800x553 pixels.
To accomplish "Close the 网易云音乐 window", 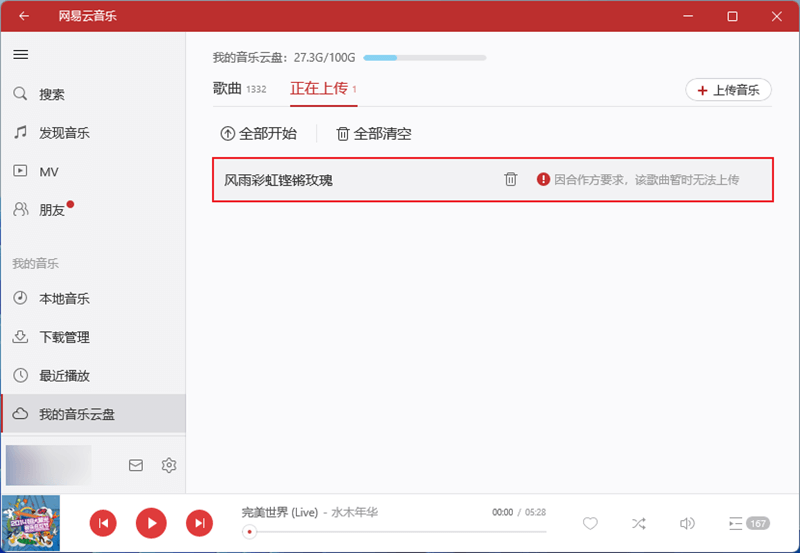I will tap(777, 16).
